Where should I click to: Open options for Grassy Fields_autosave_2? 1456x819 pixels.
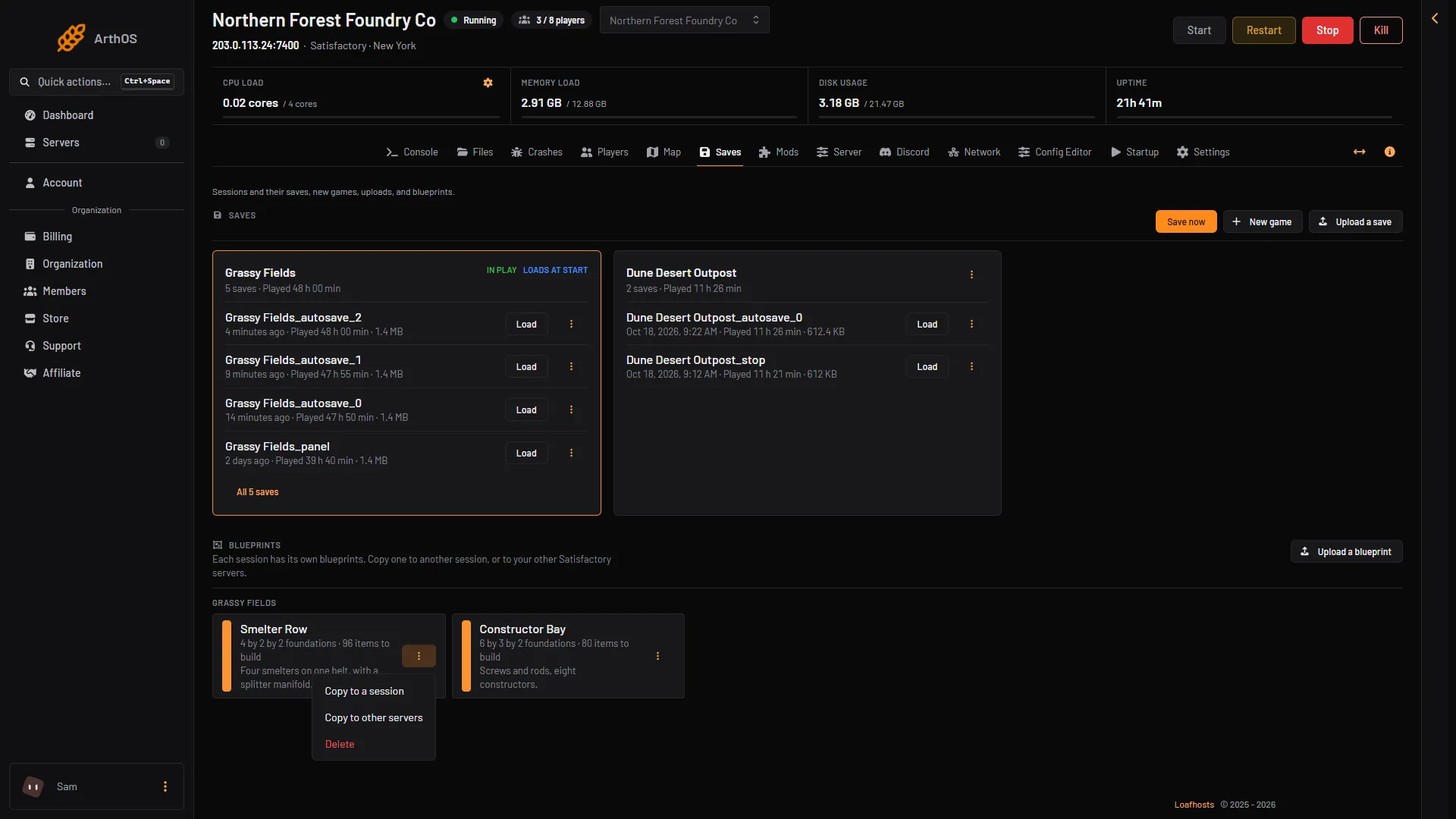click(571, 324)
